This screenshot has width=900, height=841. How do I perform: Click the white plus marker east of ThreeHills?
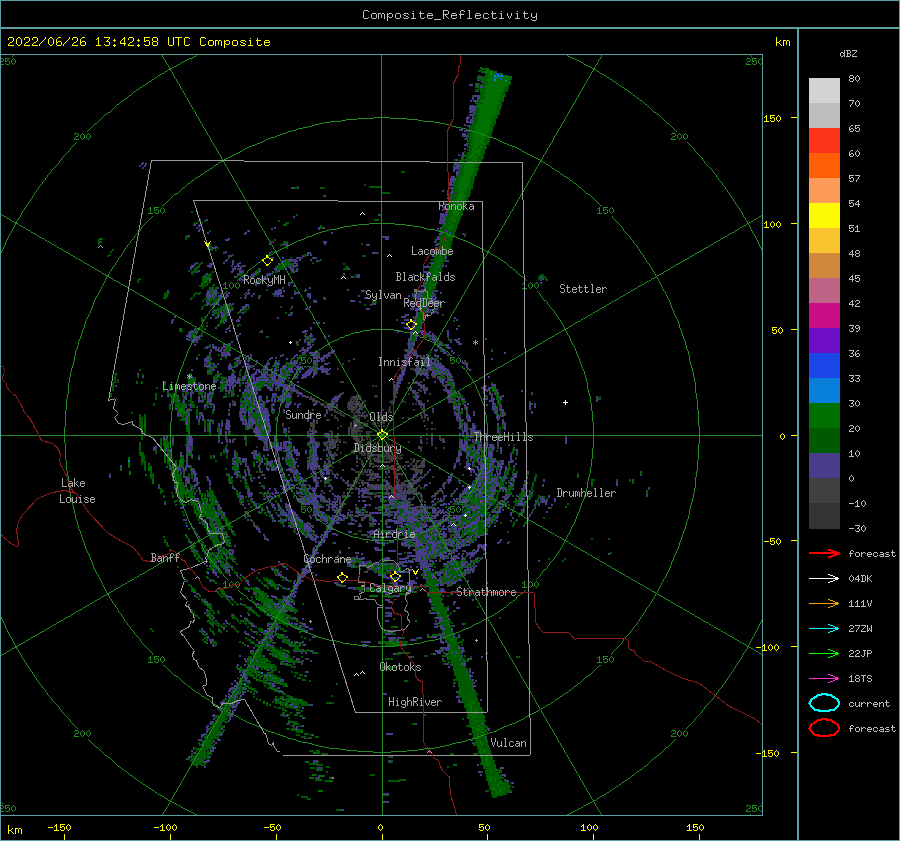point(565,402)
